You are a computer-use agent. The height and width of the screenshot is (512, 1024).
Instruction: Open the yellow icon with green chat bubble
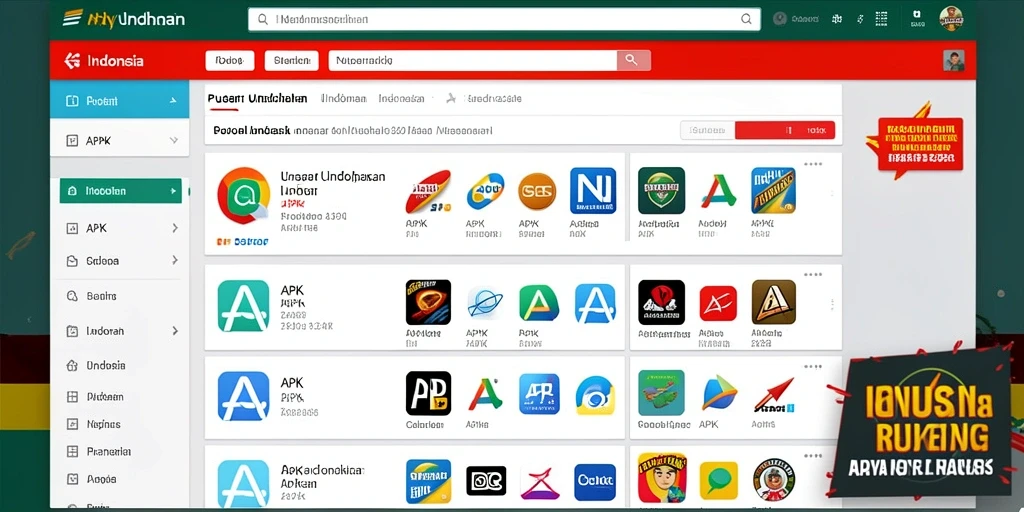coord(718,481)
